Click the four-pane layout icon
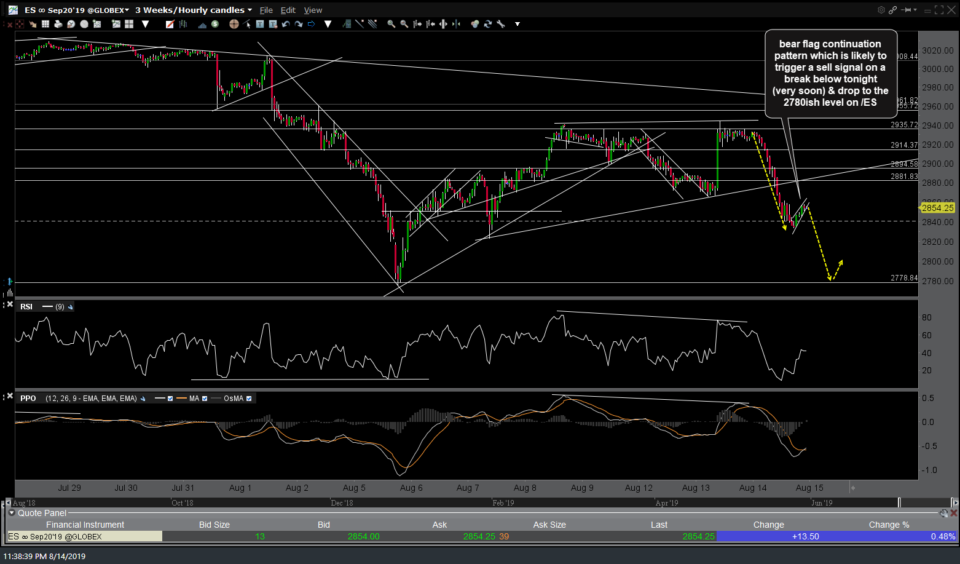 129,24
